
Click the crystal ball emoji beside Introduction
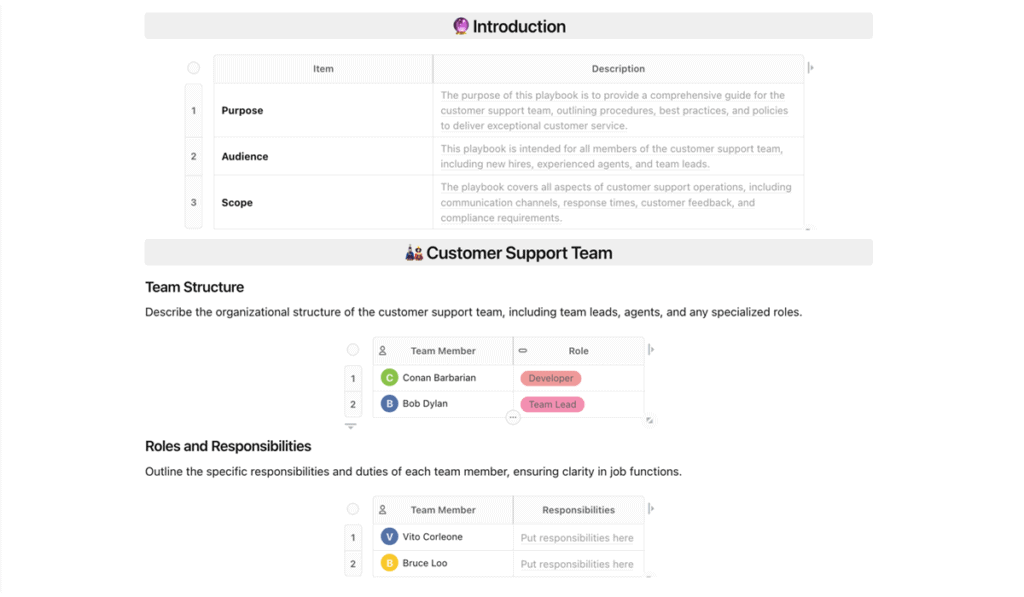461,26
